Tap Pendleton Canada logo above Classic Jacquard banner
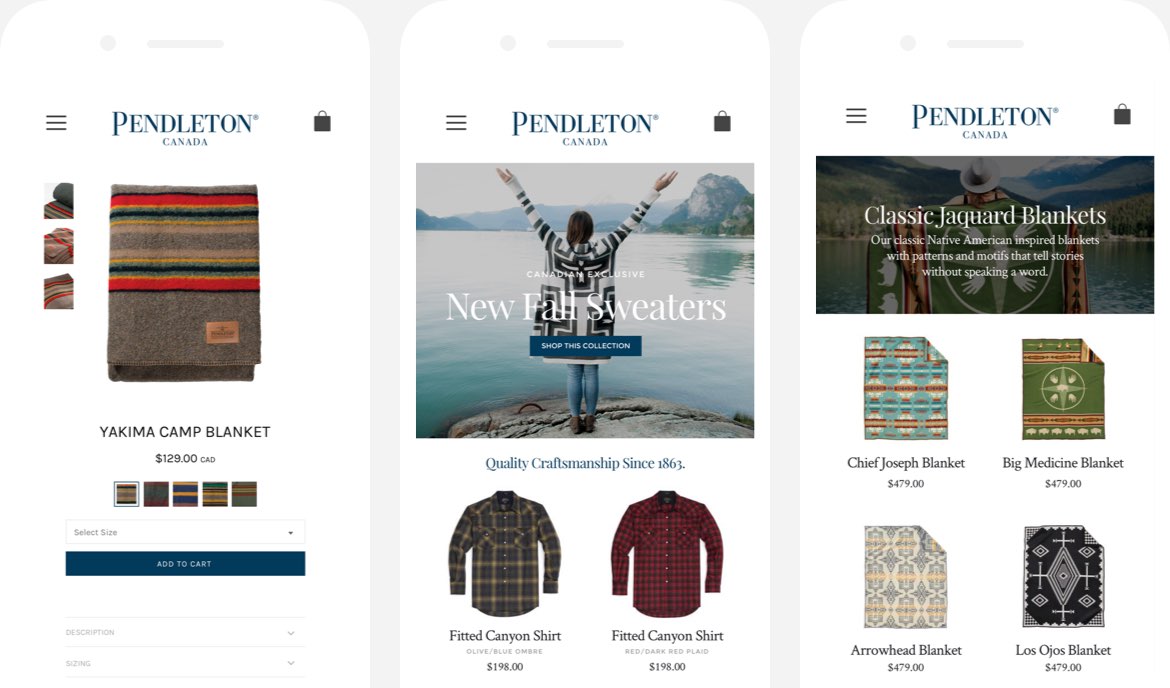The image size is (1170, 688). coord(985,122)
